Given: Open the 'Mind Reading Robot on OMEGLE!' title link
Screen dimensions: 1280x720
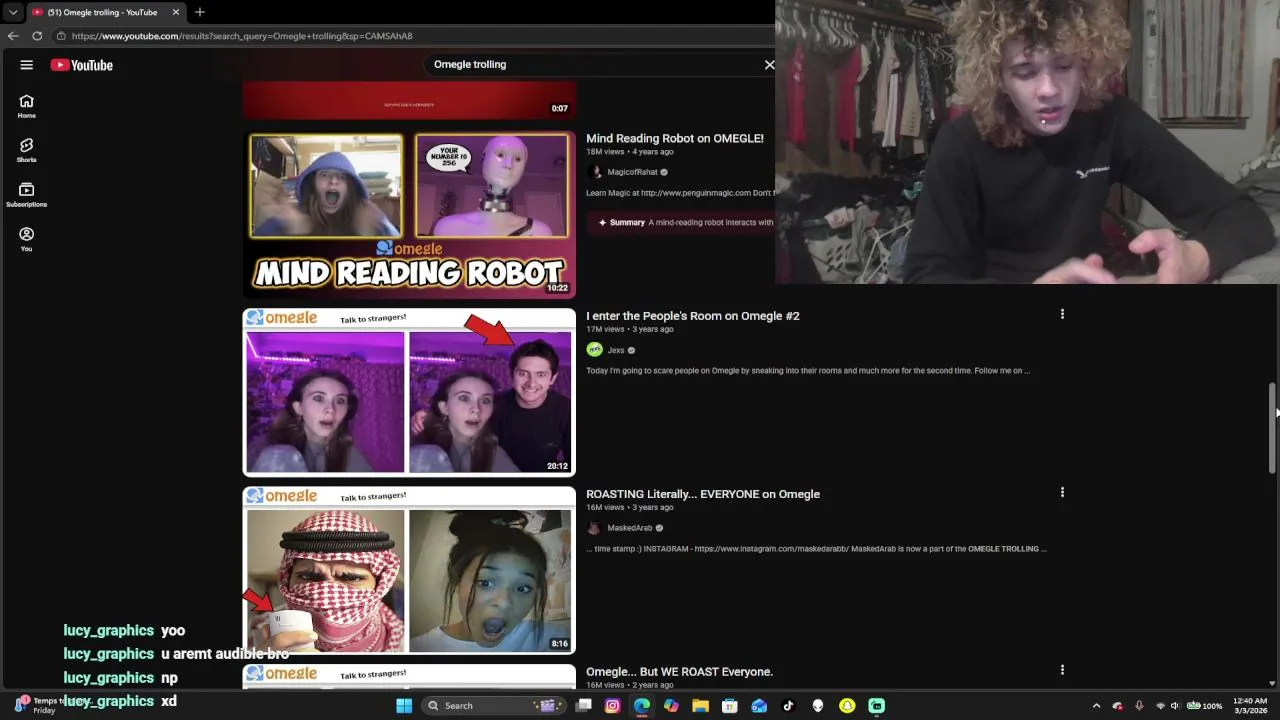Looking at the screenshot, I should (675, 138).
